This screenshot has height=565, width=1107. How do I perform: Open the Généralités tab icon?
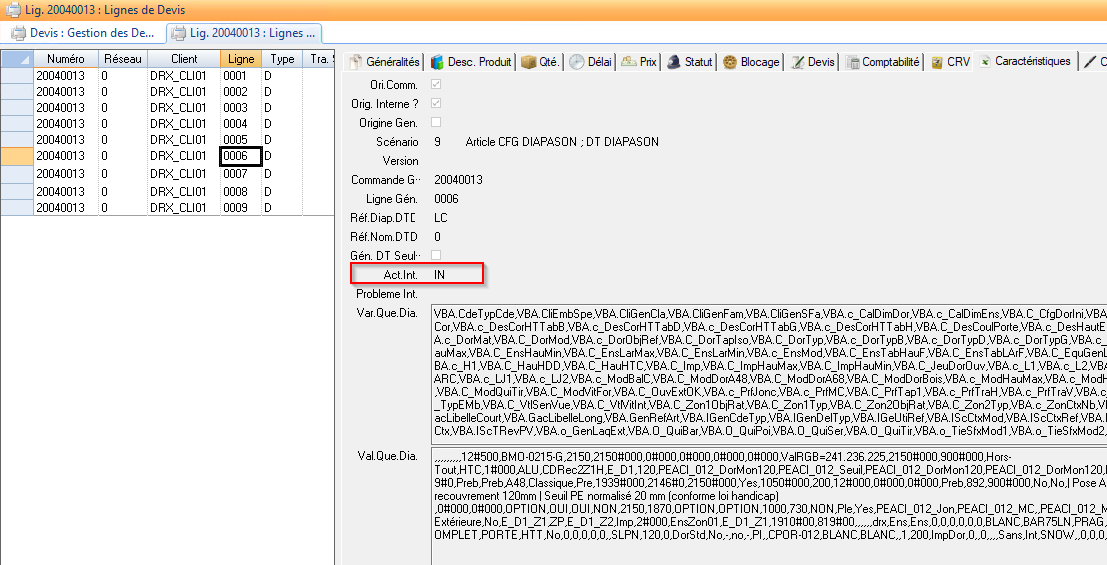[355, 62]
